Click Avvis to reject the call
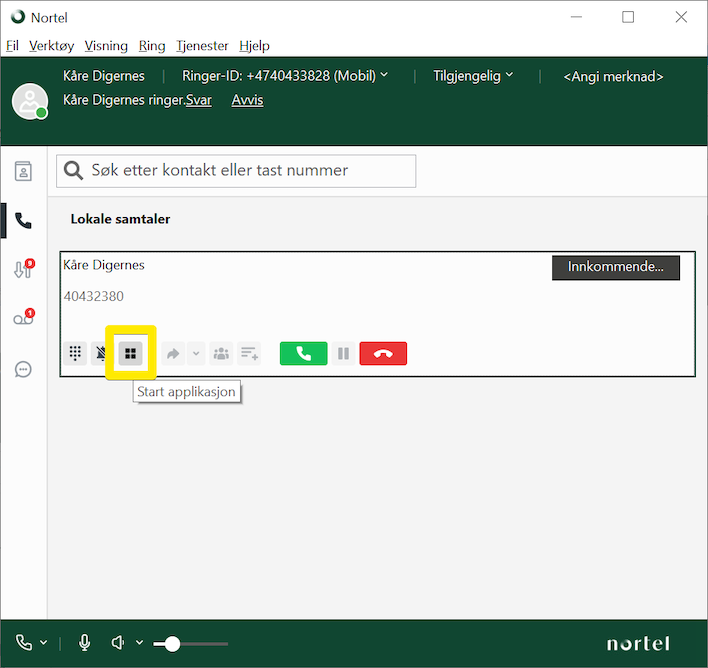 247,100
